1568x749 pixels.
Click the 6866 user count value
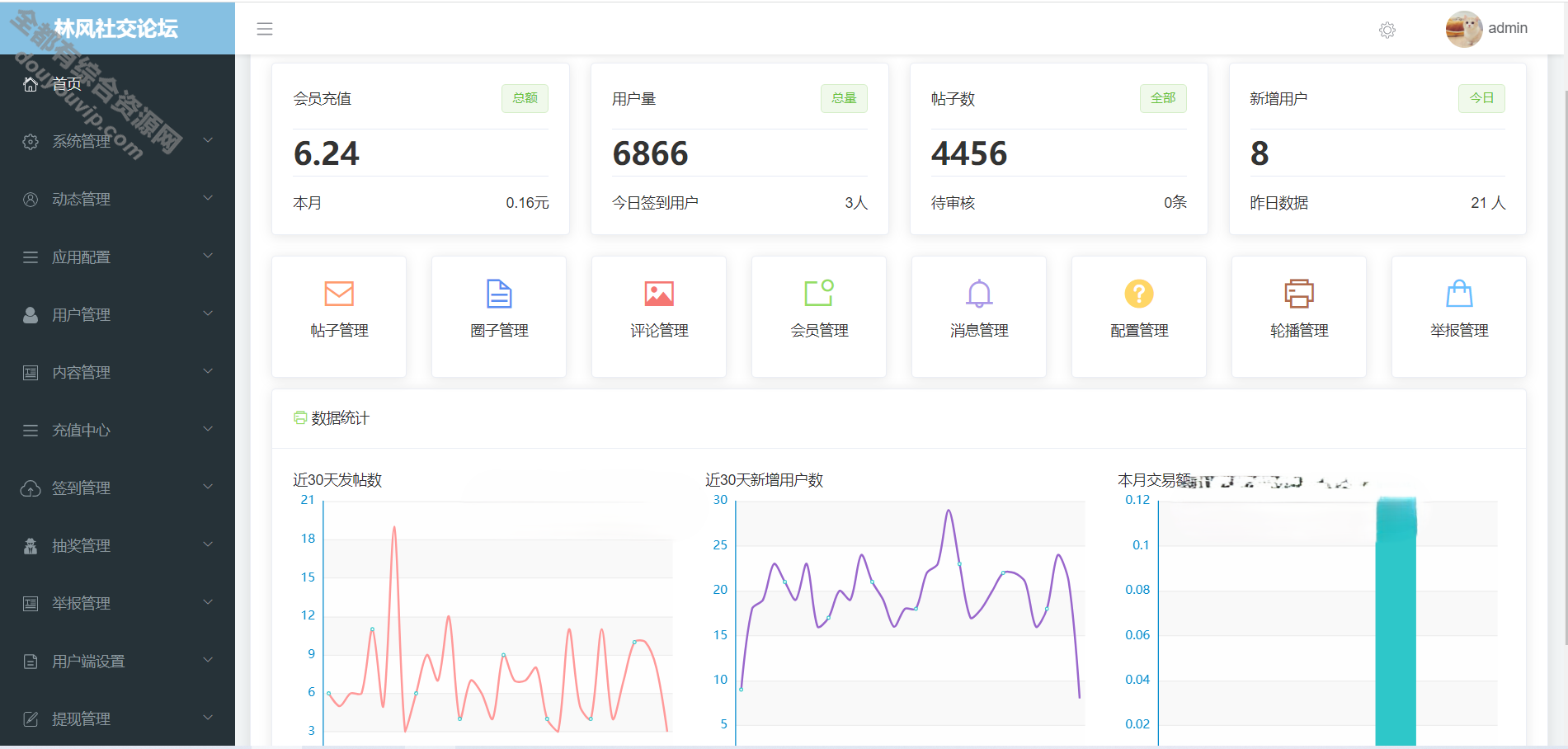coord(650,153)
